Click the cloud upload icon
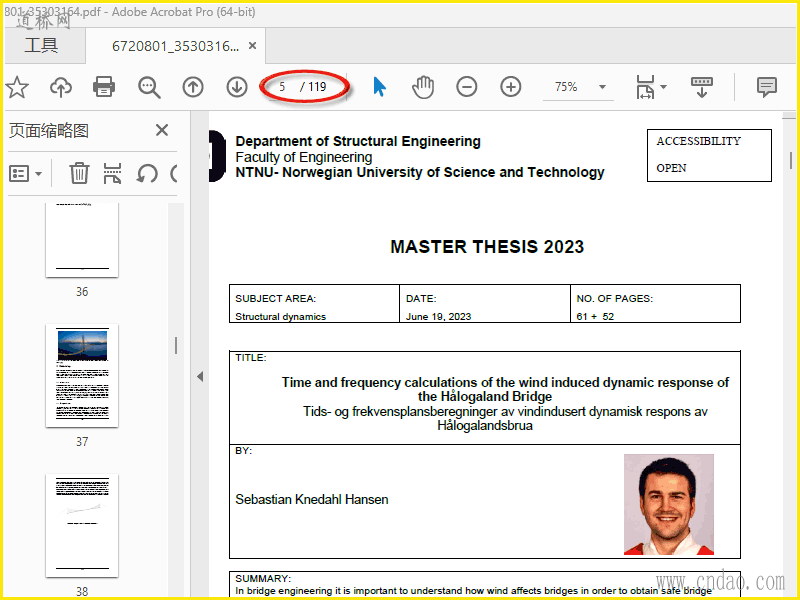Viewport: 800px width, 600px height. (61, 87)
